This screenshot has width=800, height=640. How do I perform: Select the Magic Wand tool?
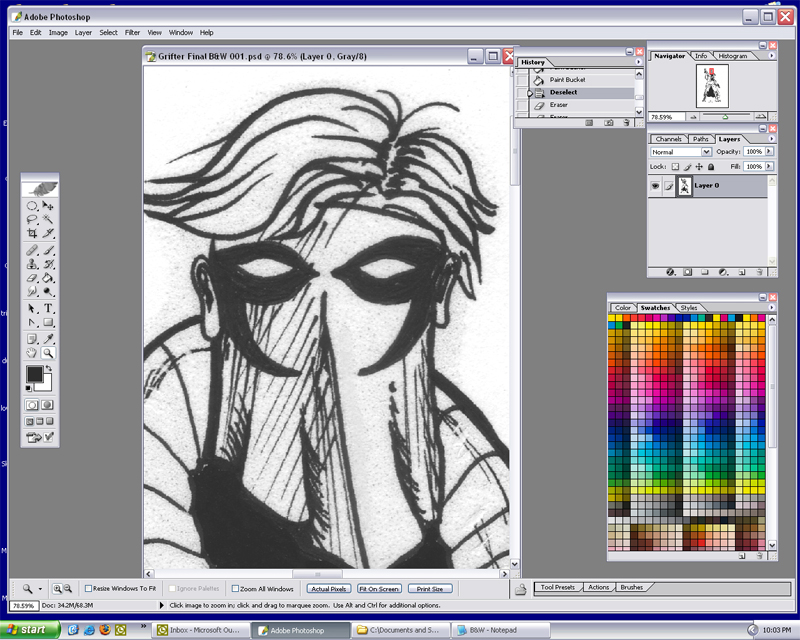tap(48, 219)
